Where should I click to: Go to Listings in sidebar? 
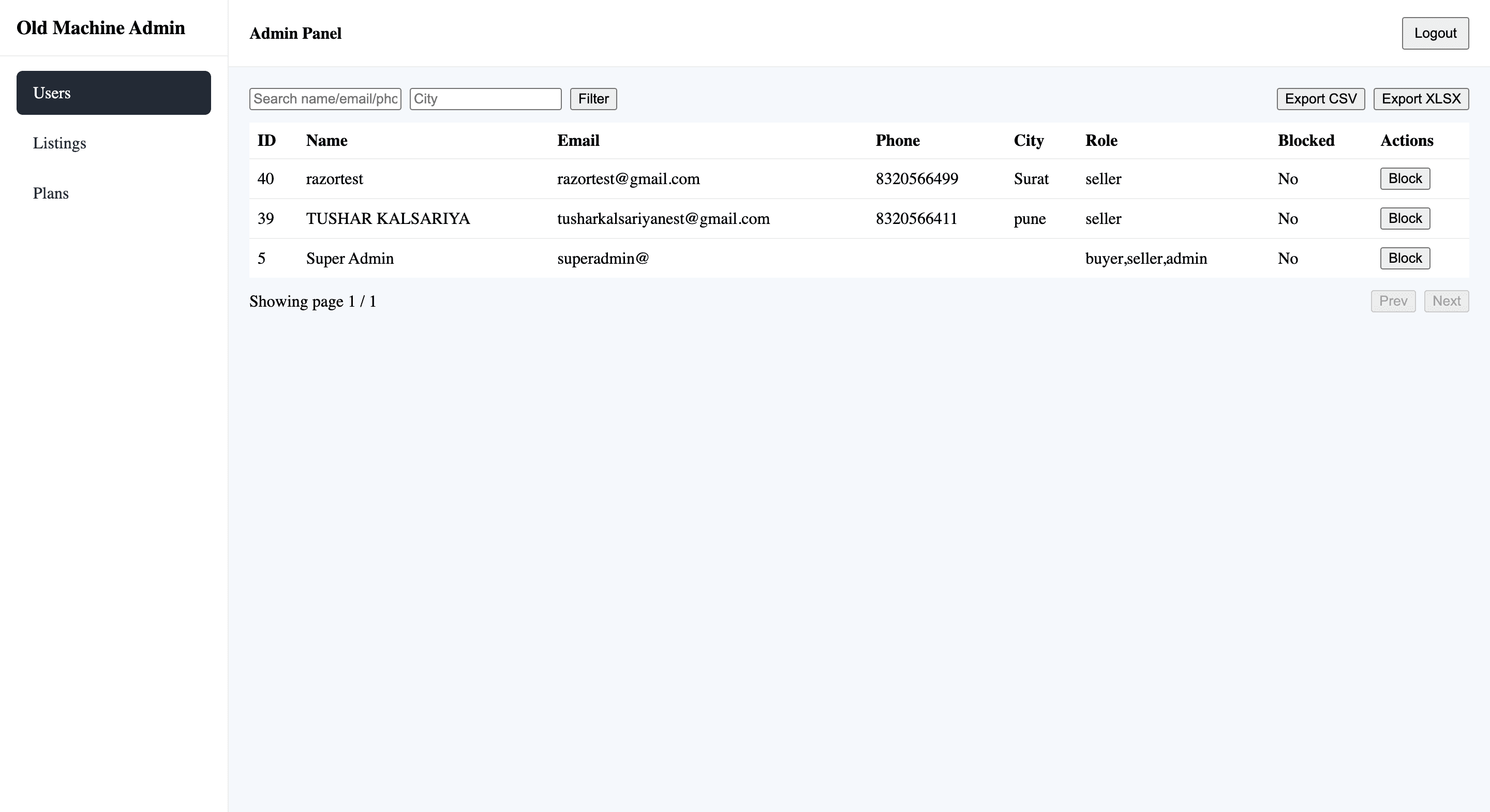point(59,143)
